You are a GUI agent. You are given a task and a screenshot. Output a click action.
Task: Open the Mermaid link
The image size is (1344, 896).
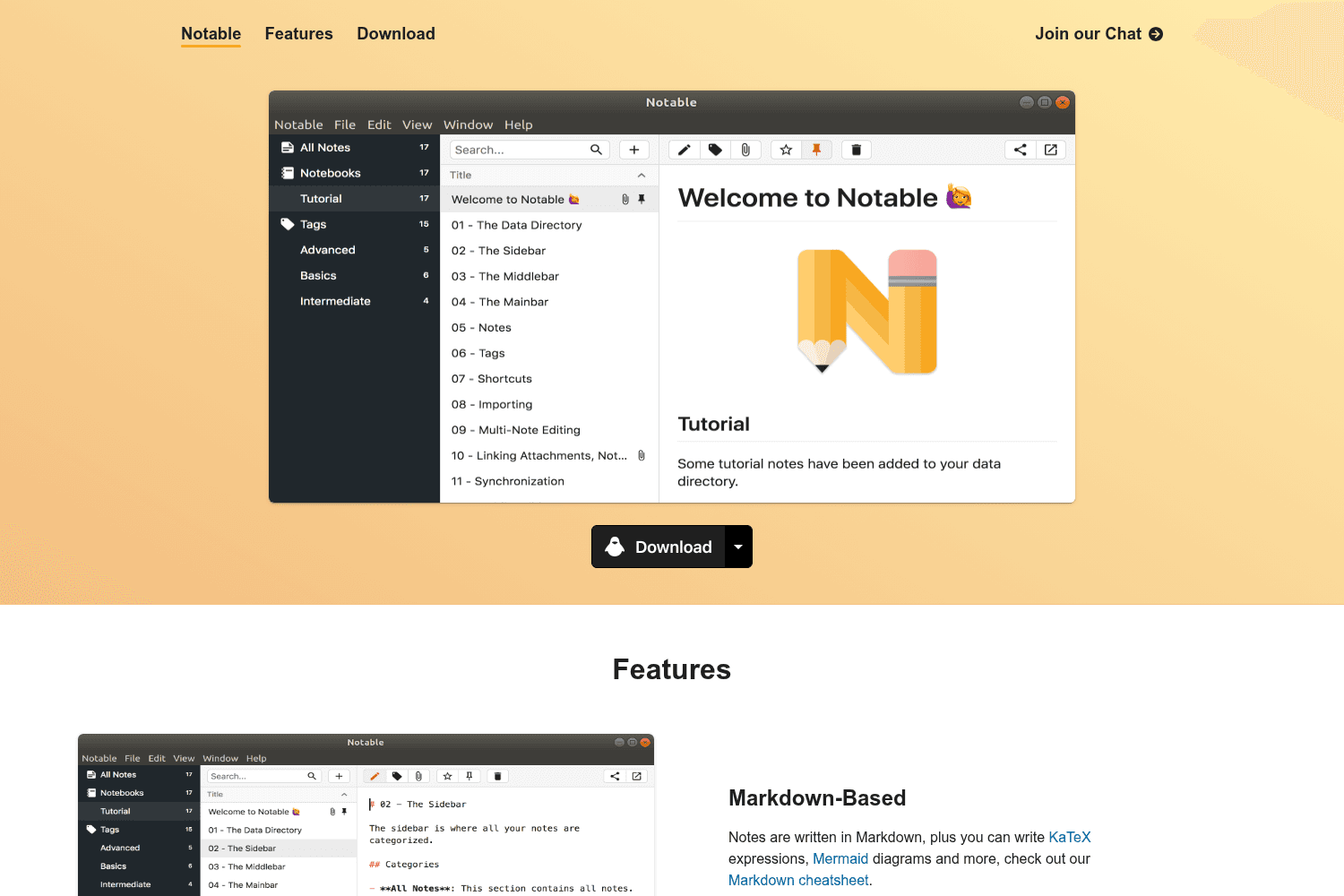point(840,858)
